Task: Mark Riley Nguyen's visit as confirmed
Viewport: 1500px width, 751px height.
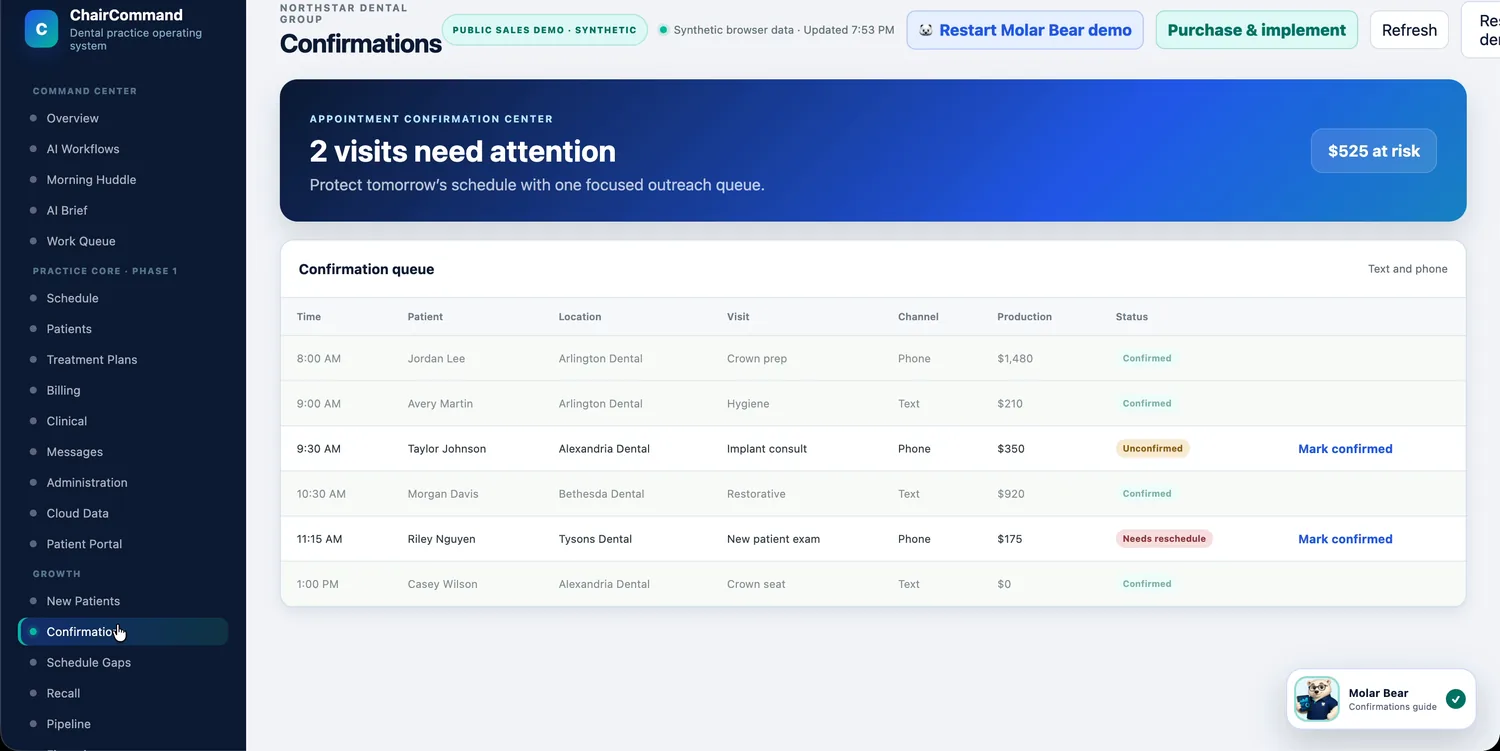Action: click(1345, 539)
